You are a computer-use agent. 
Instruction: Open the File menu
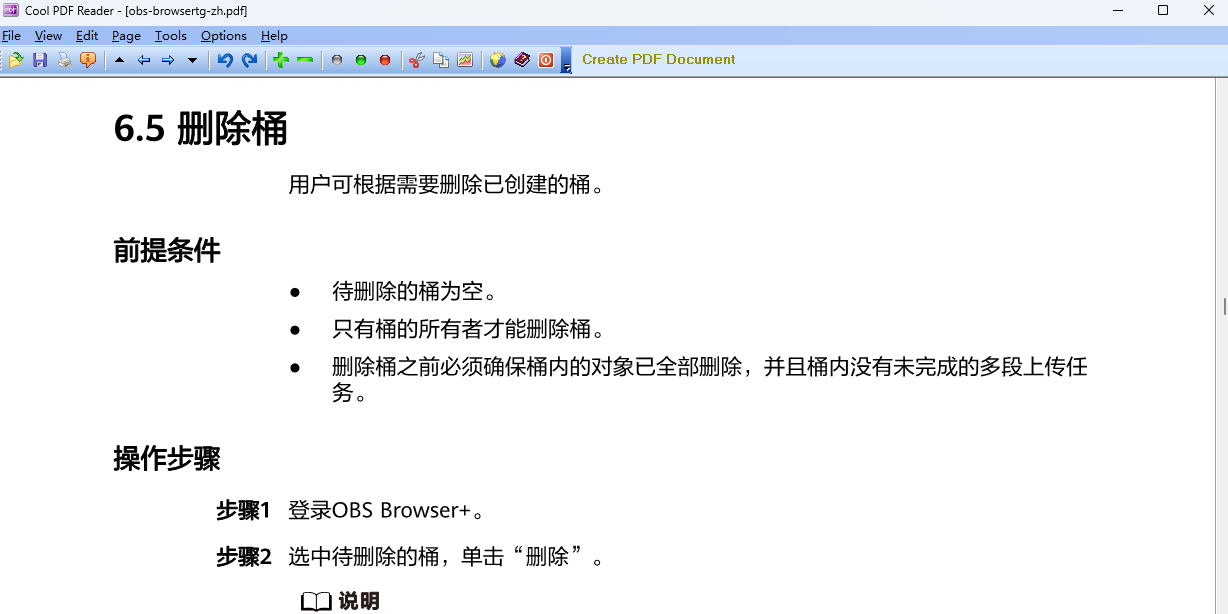coord(11,35)
